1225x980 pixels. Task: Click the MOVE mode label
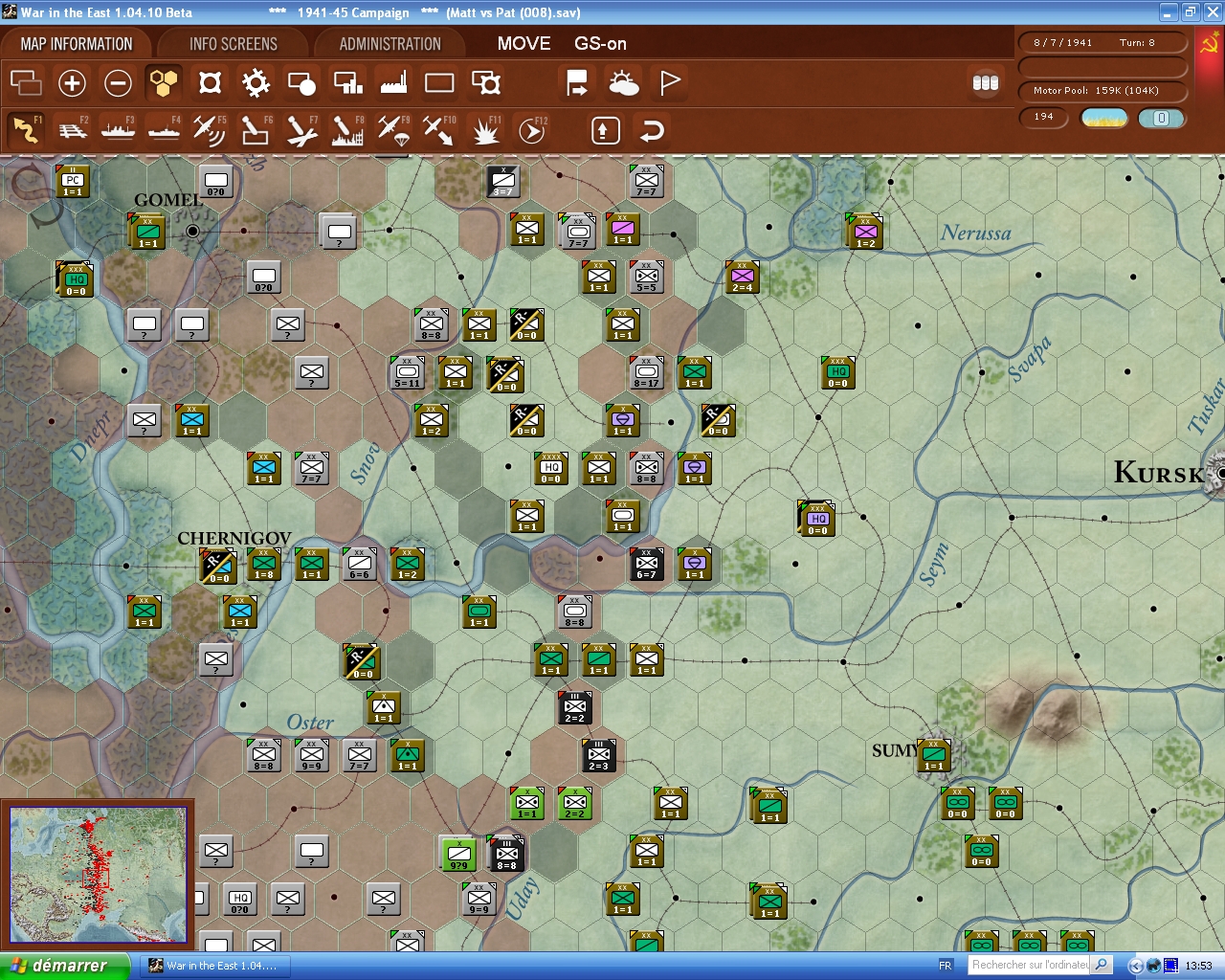point(523,44)
